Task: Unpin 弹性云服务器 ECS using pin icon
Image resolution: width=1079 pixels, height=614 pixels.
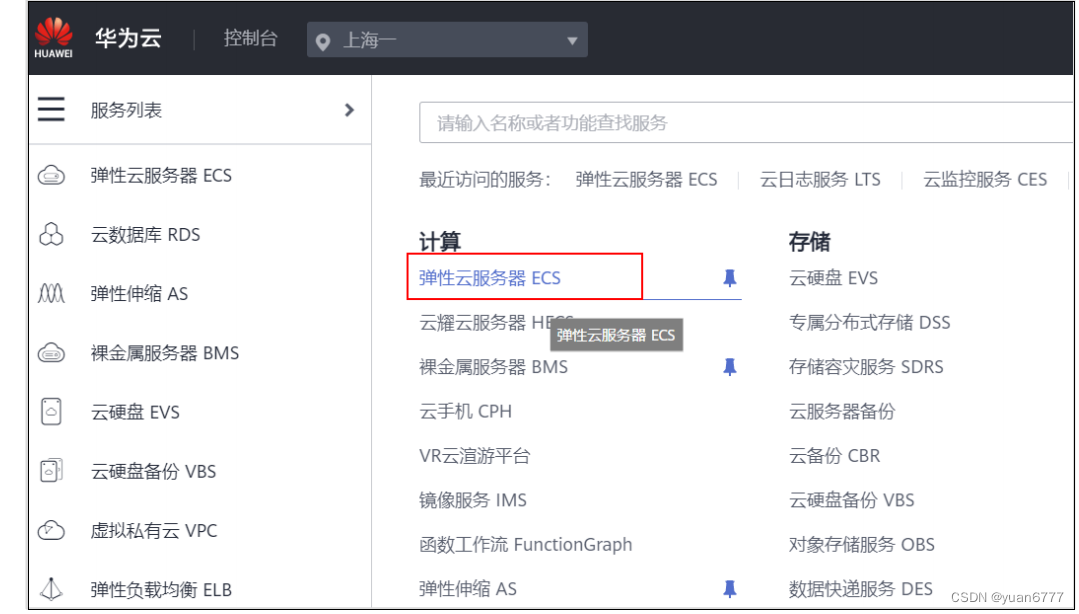Action: tap(730, 278)
